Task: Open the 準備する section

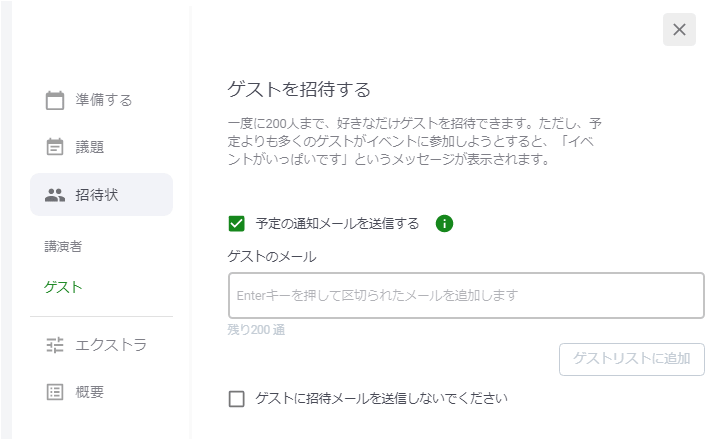Action: point(102,100)
